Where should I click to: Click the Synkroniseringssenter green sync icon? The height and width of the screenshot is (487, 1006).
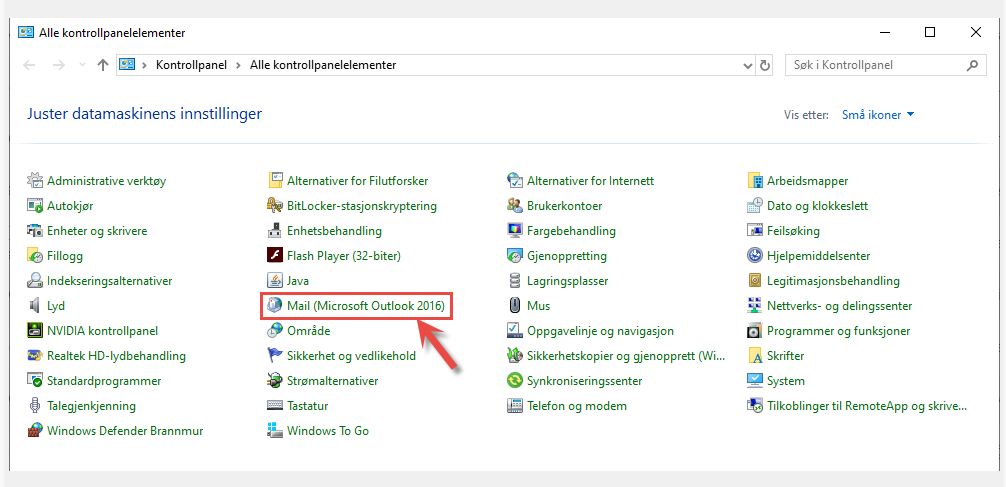(515, 380)
